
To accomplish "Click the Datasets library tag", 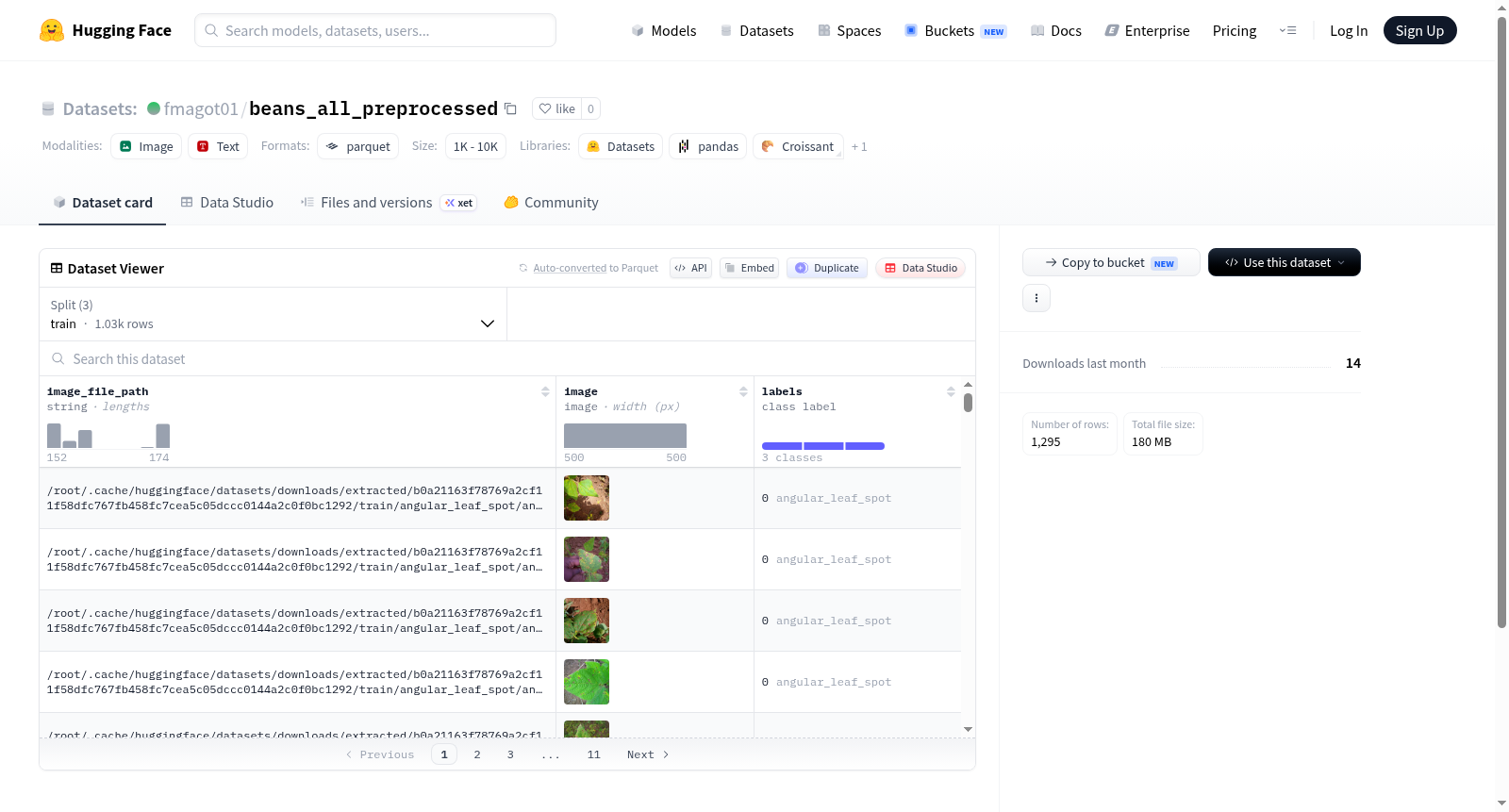I will (x=621, y=146).
